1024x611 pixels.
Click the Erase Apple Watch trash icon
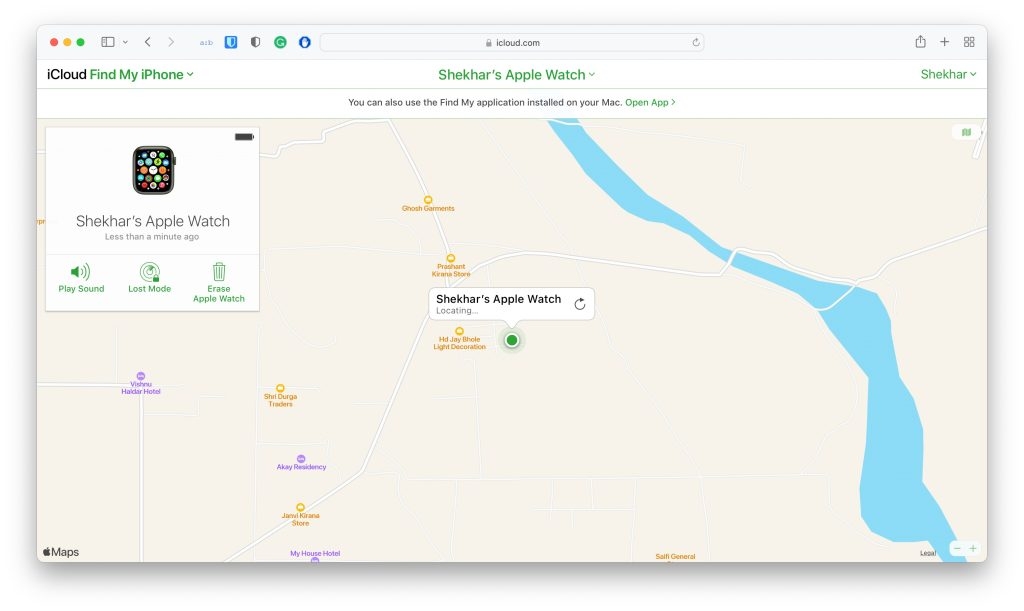(219, 272)
